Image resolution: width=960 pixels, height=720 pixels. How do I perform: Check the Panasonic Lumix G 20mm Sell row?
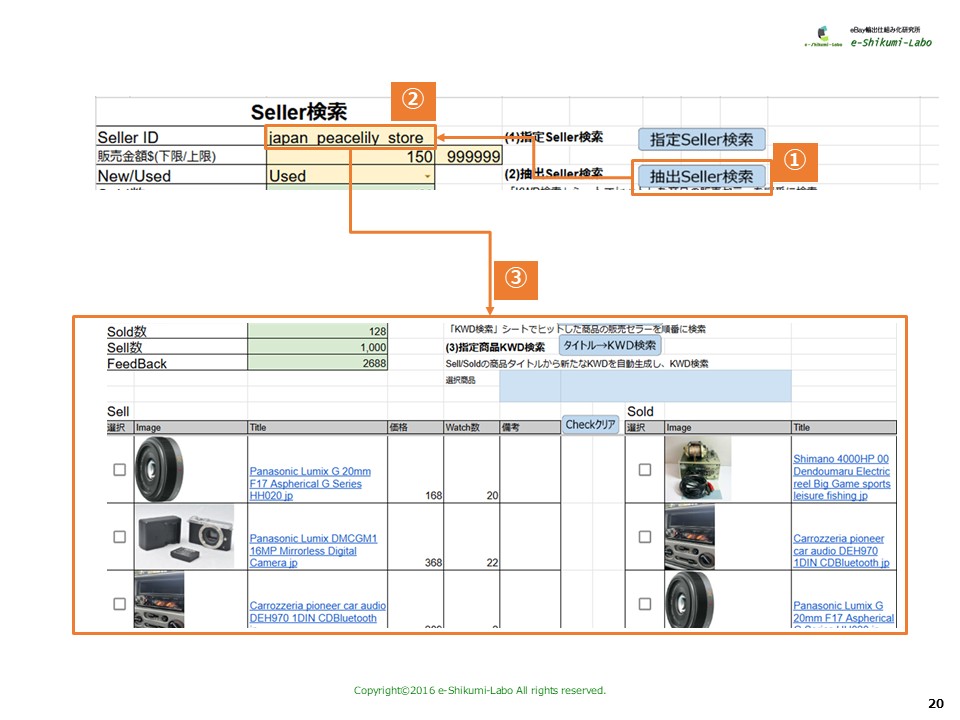[120, 470]
